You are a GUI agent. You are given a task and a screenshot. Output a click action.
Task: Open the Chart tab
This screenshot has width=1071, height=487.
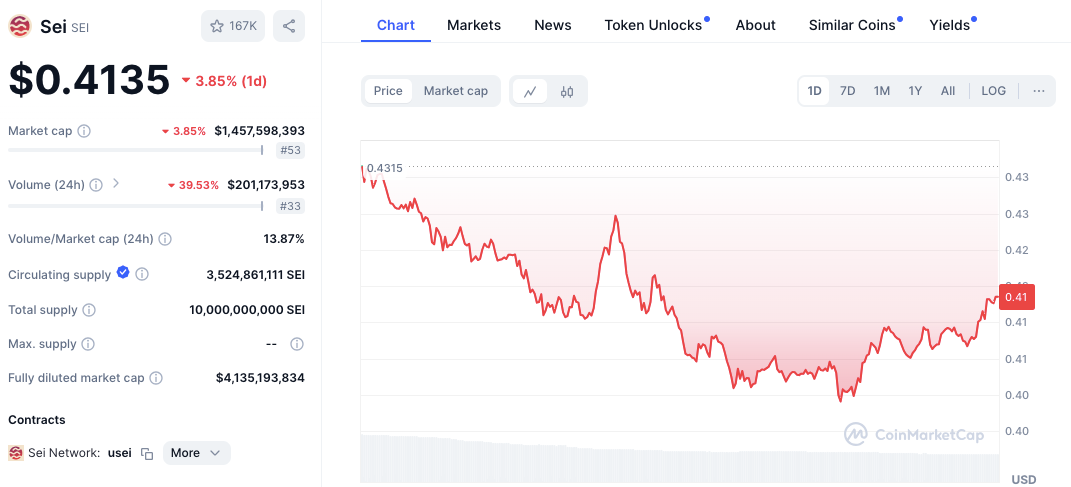pyautogui.click(x=396, y=25)
